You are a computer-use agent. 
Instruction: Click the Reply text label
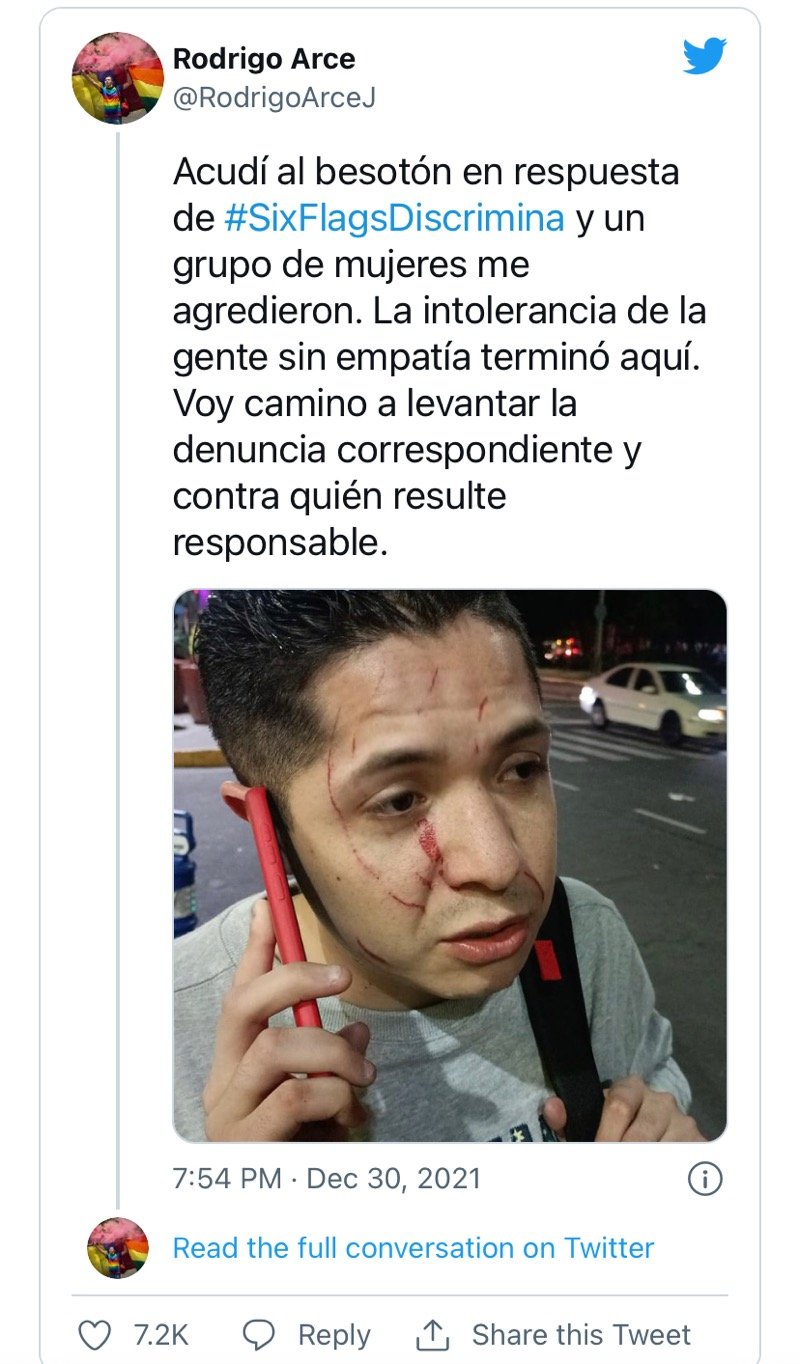(334, 1335)
